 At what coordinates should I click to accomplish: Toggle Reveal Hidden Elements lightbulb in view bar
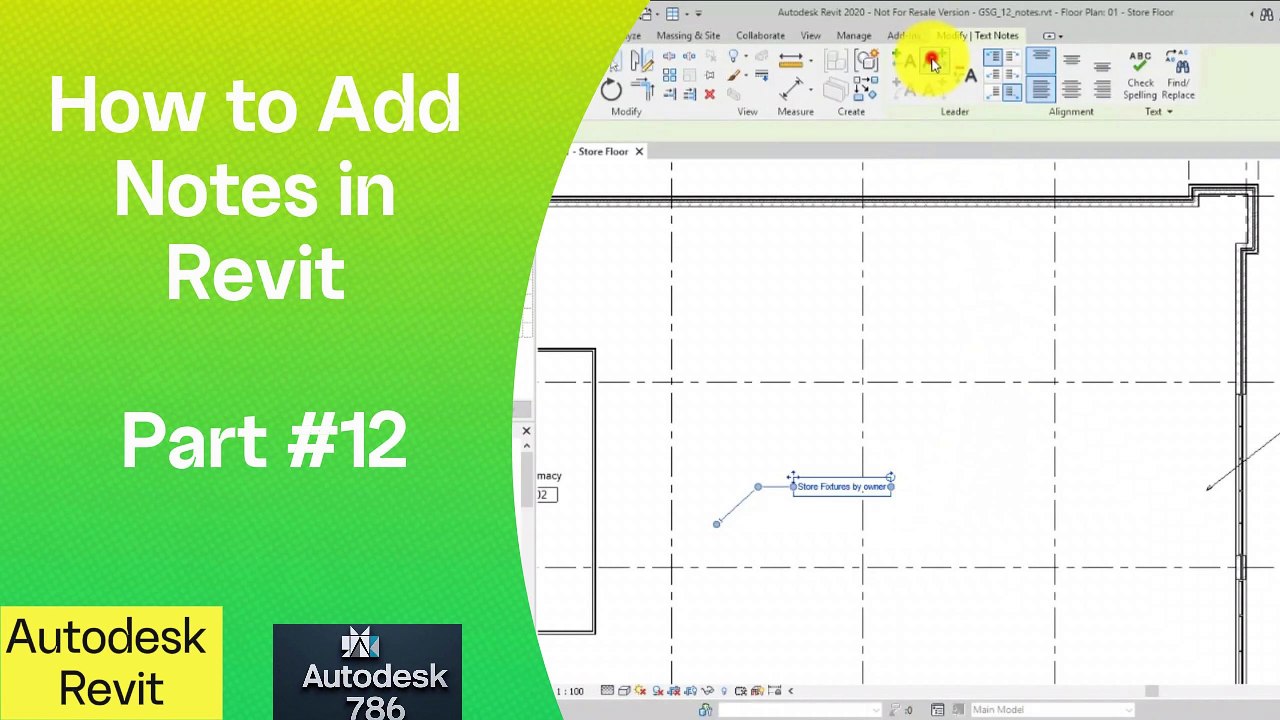tap(724, 691)
